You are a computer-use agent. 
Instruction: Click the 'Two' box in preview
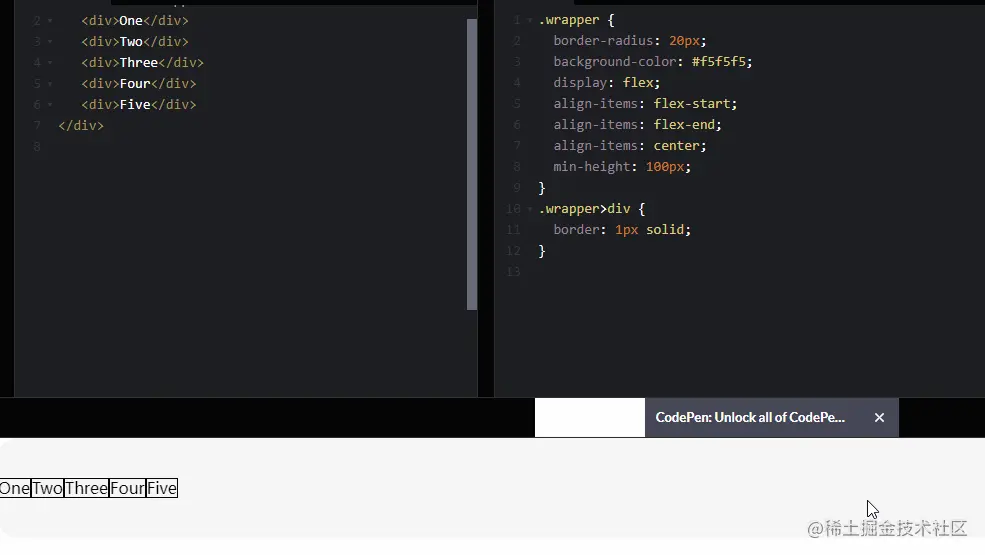(x=47, y=488)
